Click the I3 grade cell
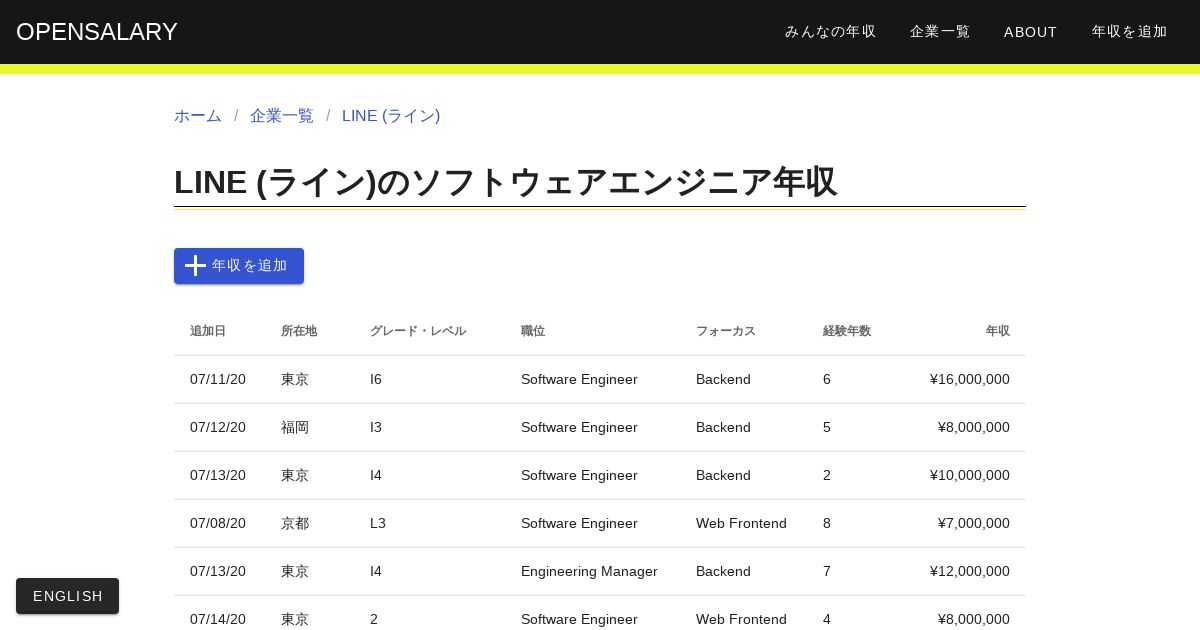 [376, 428]
